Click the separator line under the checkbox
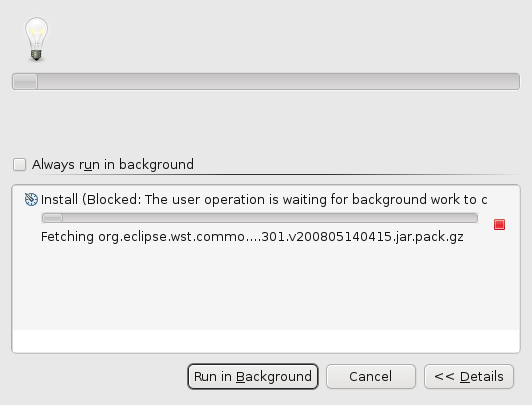Viewport: 532px width, 405px height. 276,175
